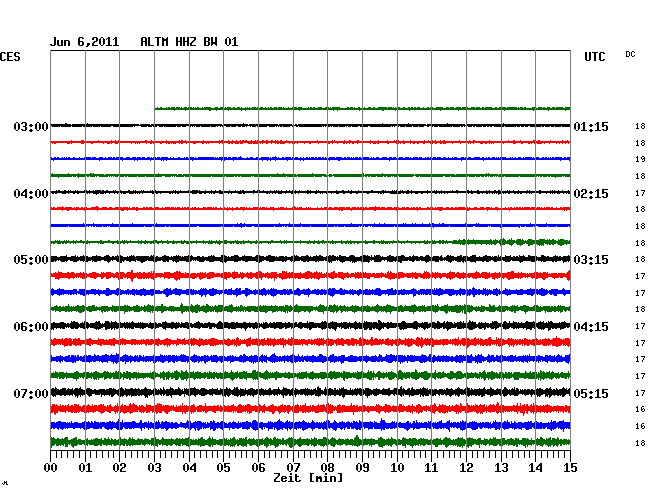Click the '05' minute axis label
This screenshot has width=650, height=494.
tap(223, 467)
